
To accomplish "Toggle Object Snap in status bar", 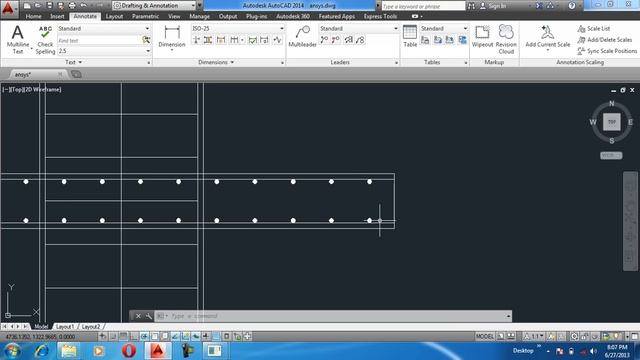I will pos(154,337).
